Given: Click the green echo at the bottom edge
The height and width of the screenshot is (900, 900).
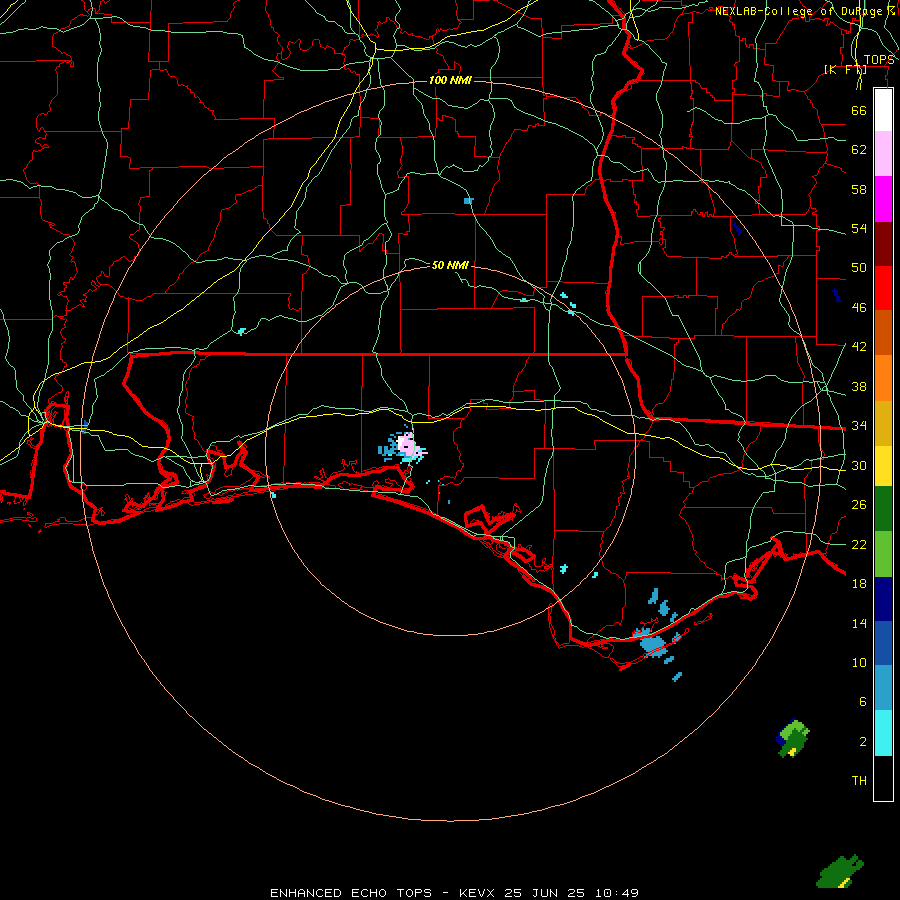Looking at the screenshot, I should point(840,871).
